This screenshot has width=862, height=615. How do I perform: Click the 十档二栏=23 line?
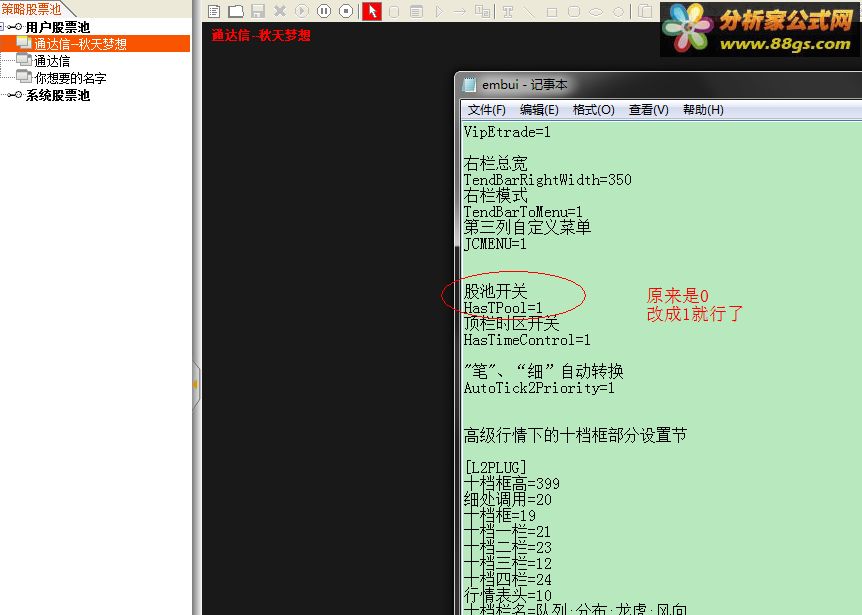(507, 547)
